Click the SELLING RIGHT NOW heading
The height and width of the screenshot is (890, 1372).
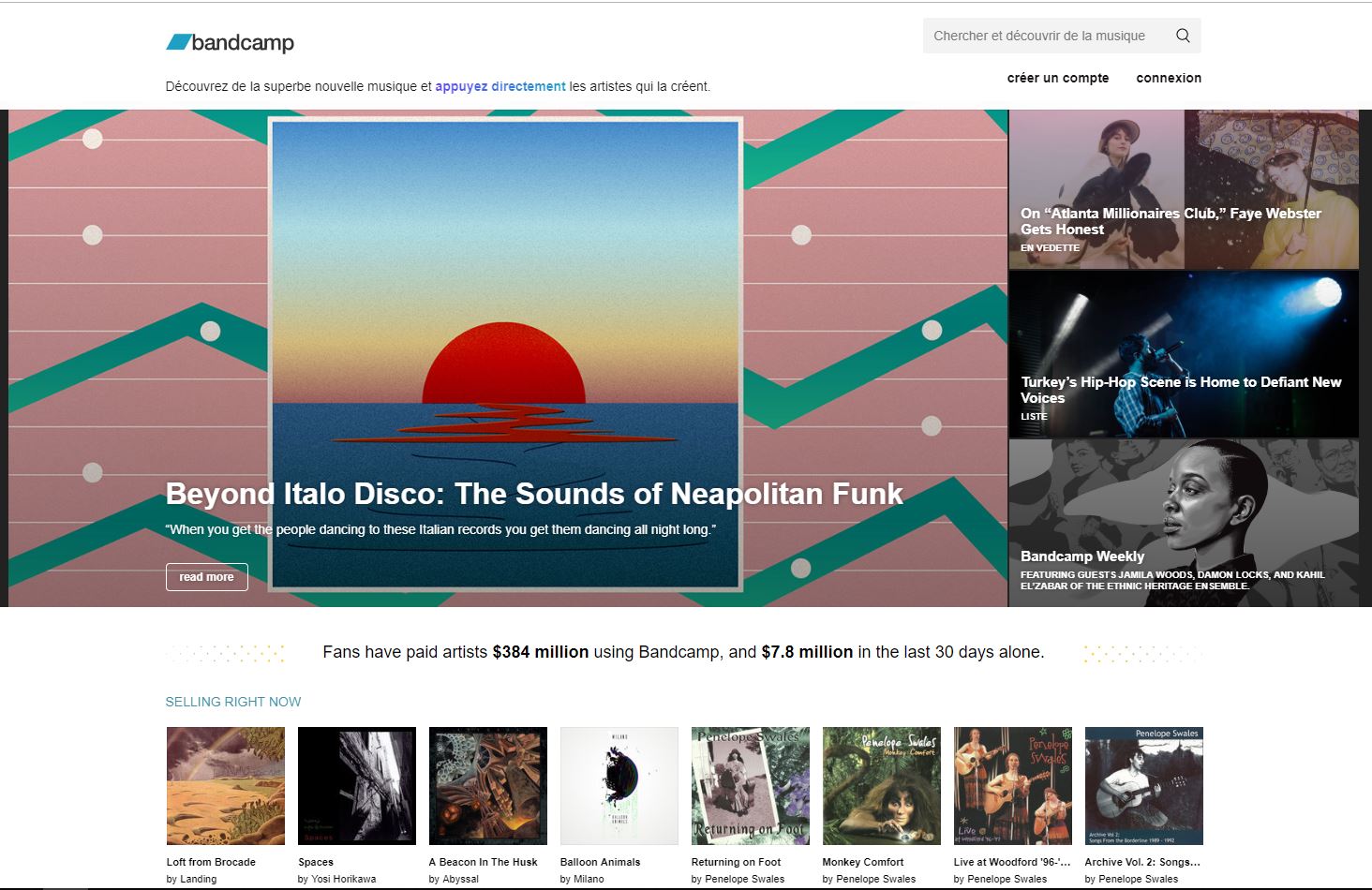[233, 702]
